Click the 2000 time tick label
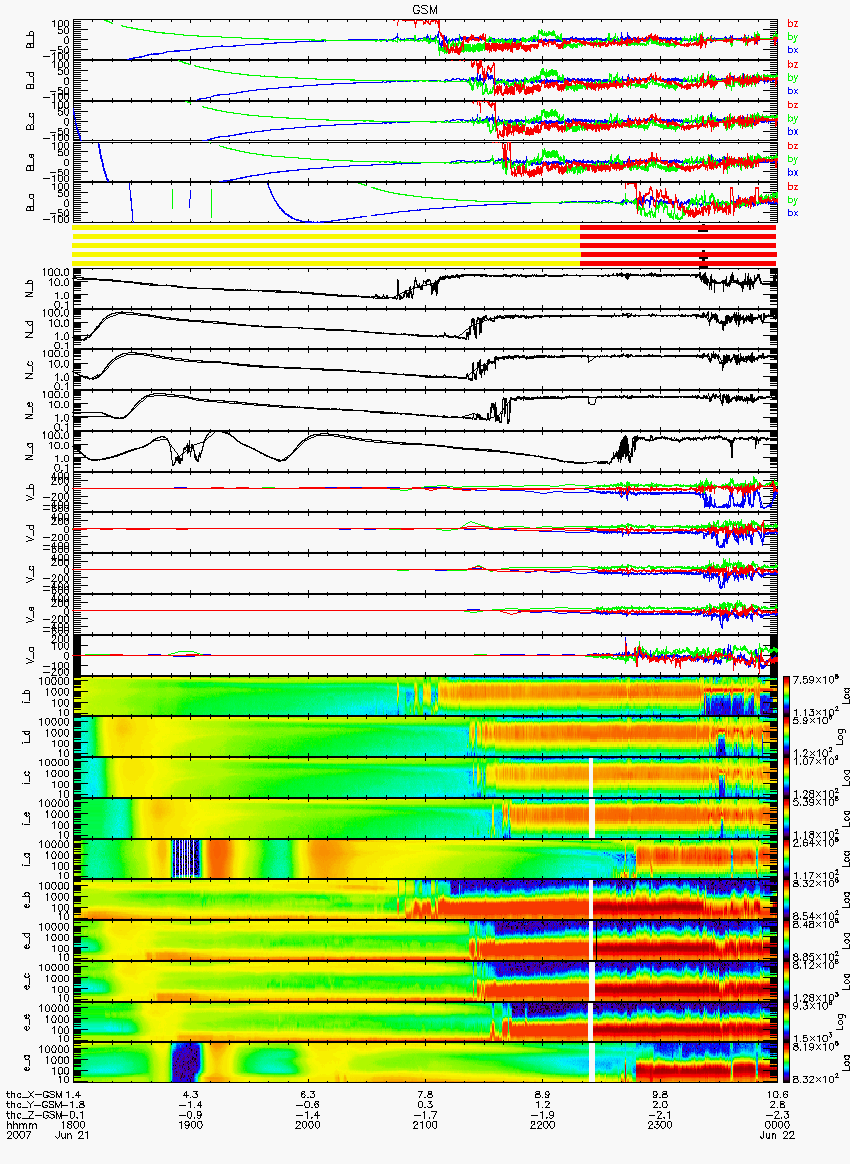Screen dimensions: 850x1164 308,1125
